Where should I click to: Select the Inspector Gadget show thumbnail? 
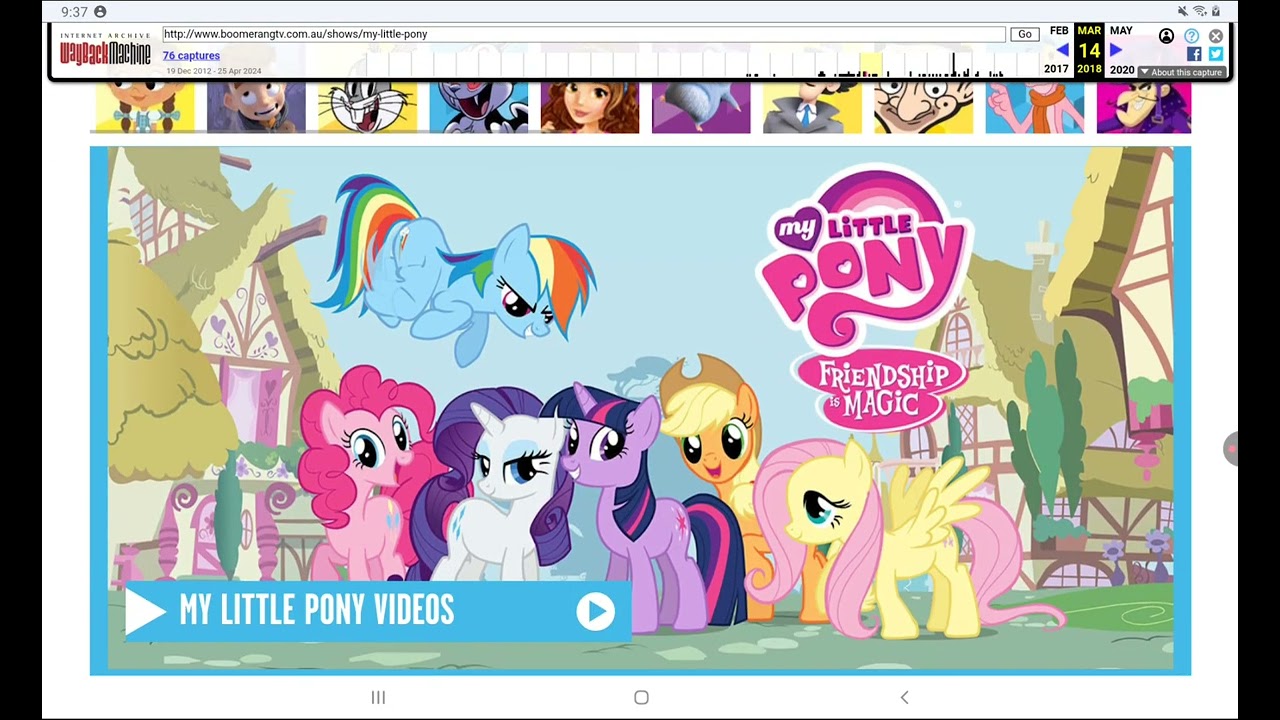click(x=812, y=108)
